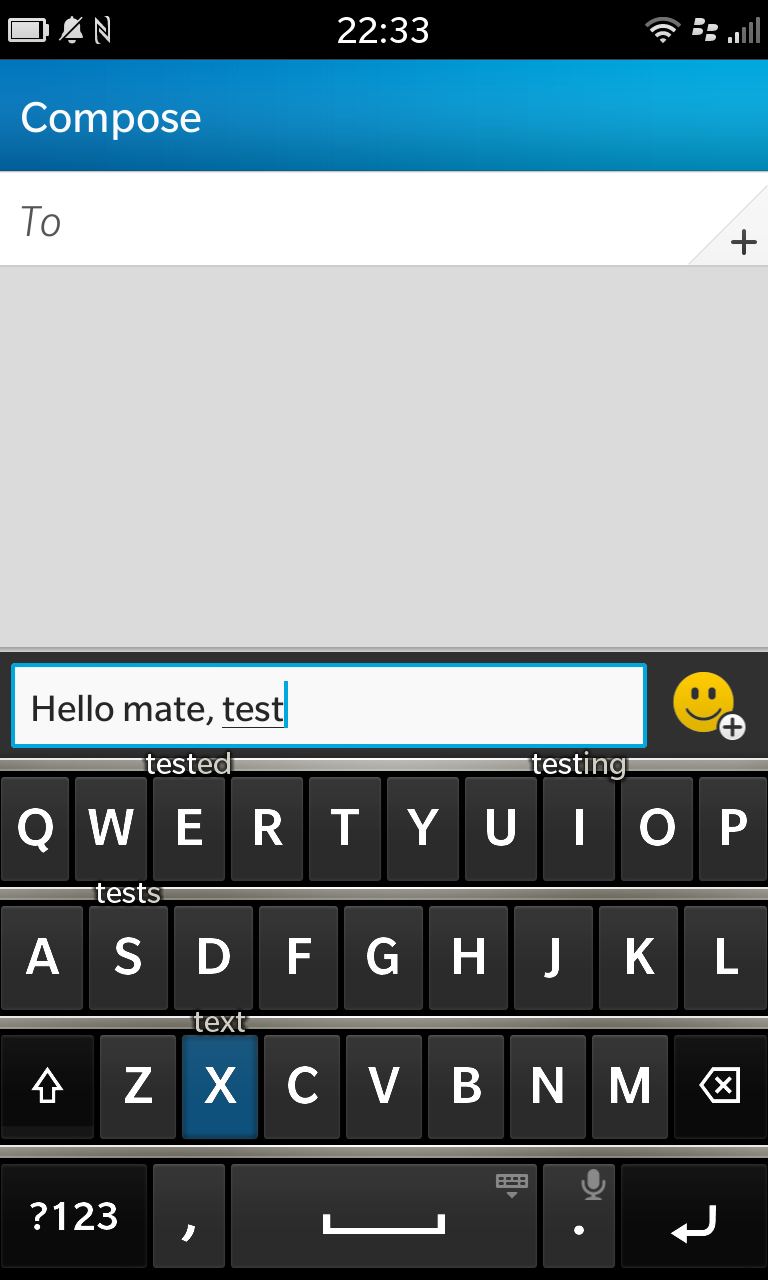Tap the highlighted X key

[x=220, y=1086]
